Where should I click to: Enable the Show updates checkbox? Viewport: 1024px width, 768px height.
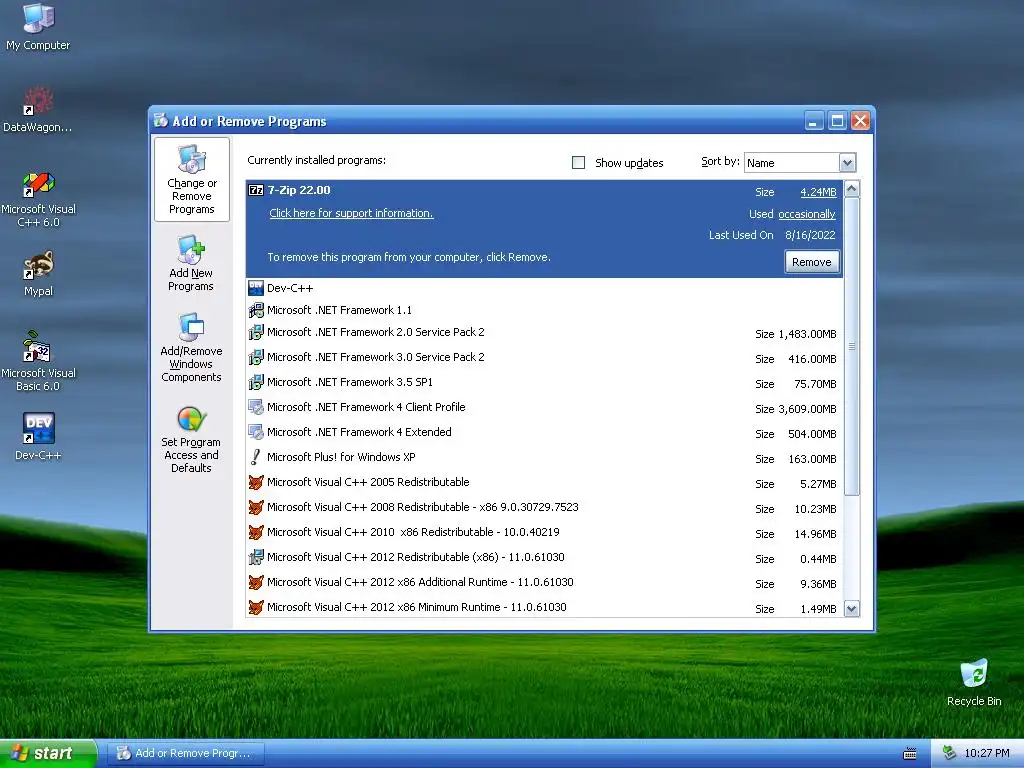tap(578, 163)
